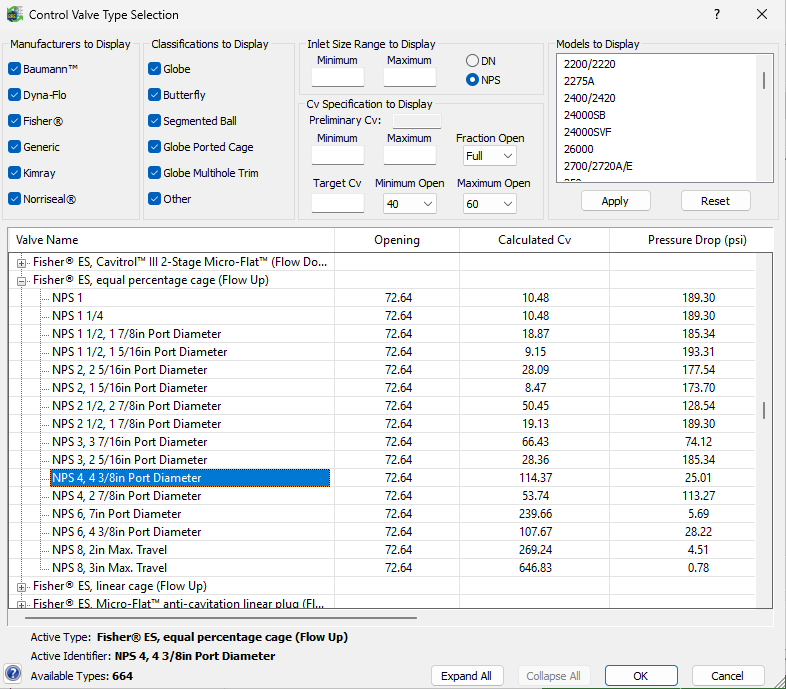Image resolution: width=786 pixels, height=689 pixels.
Task: Select model 2700/2720A/E in Models list
Action: pos(598,166)
